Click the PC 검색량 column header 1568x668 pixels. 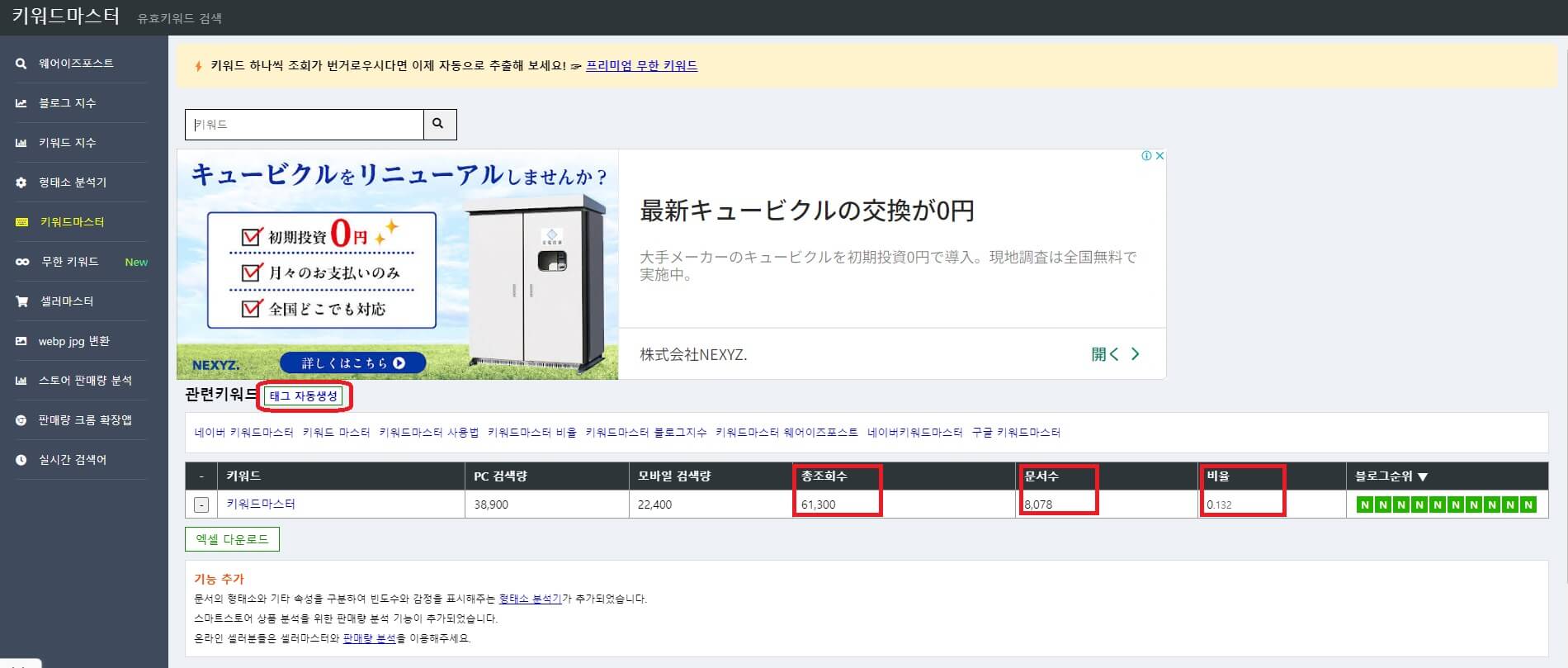500,476
